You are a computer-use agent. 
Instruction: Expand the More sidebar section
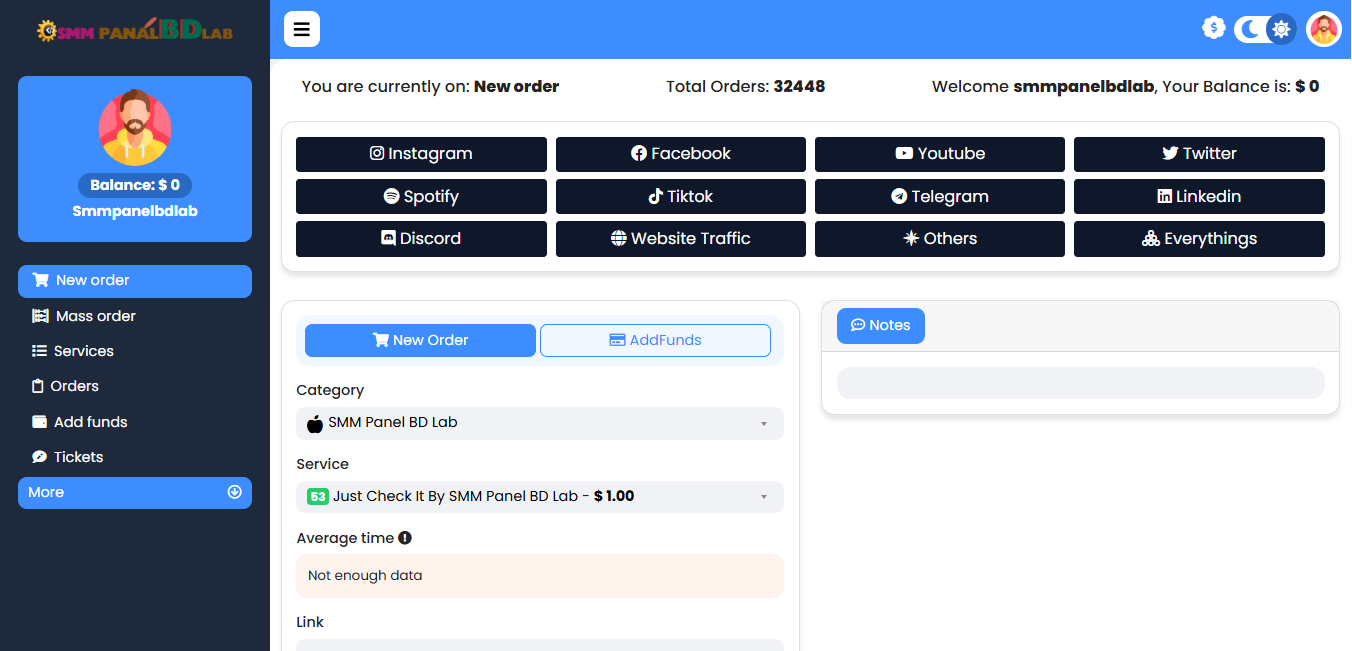(x=134, y=492)
